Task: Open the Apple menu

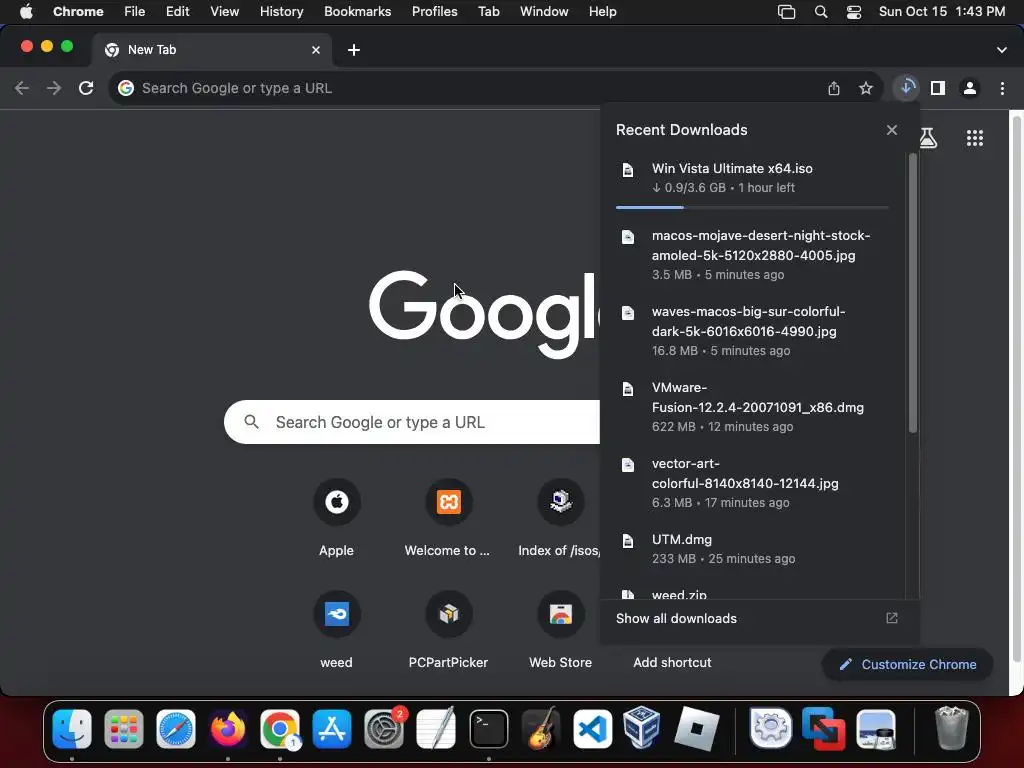Action: point(26,12)
